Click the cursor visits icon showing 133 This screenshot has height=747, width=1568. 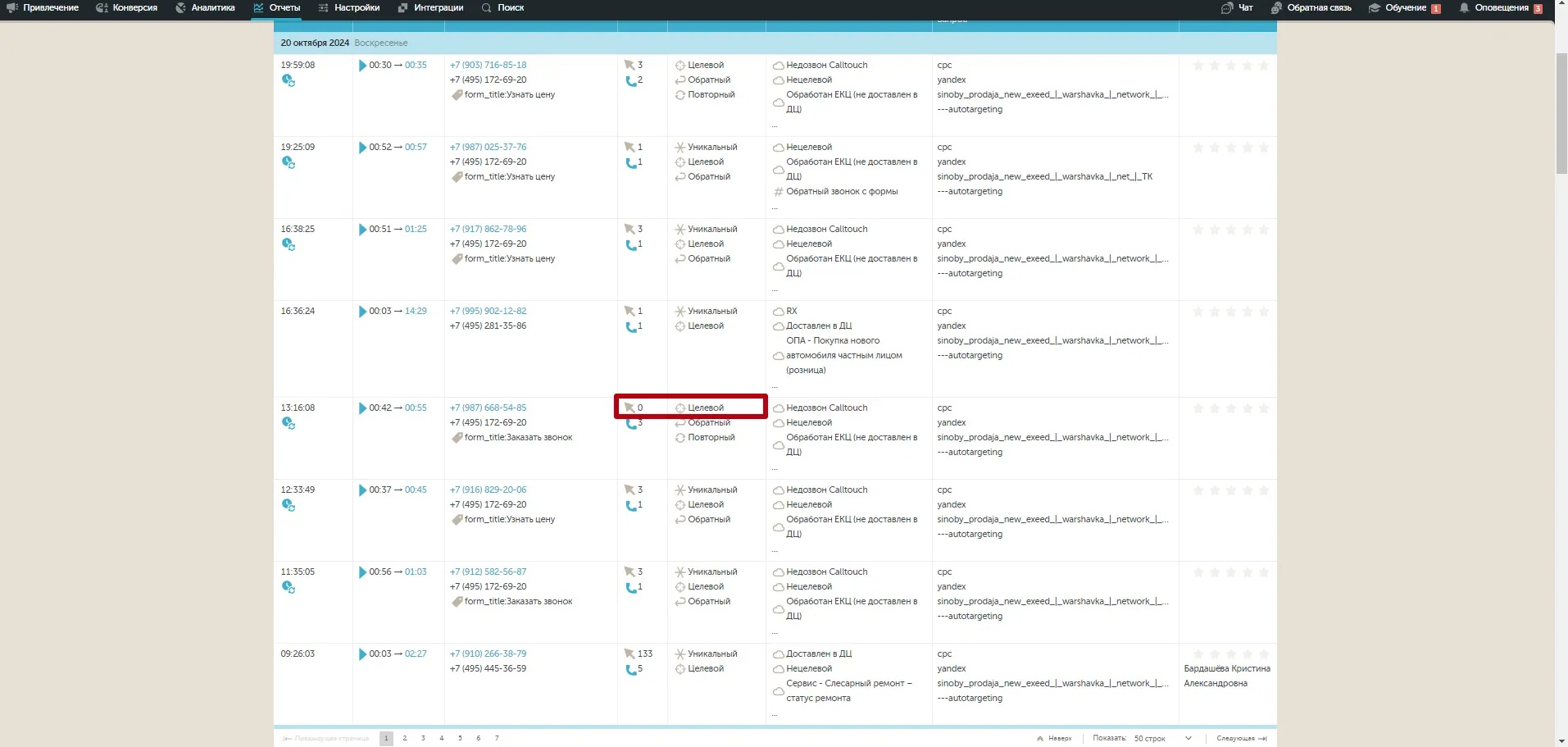(x=629, y=654)
